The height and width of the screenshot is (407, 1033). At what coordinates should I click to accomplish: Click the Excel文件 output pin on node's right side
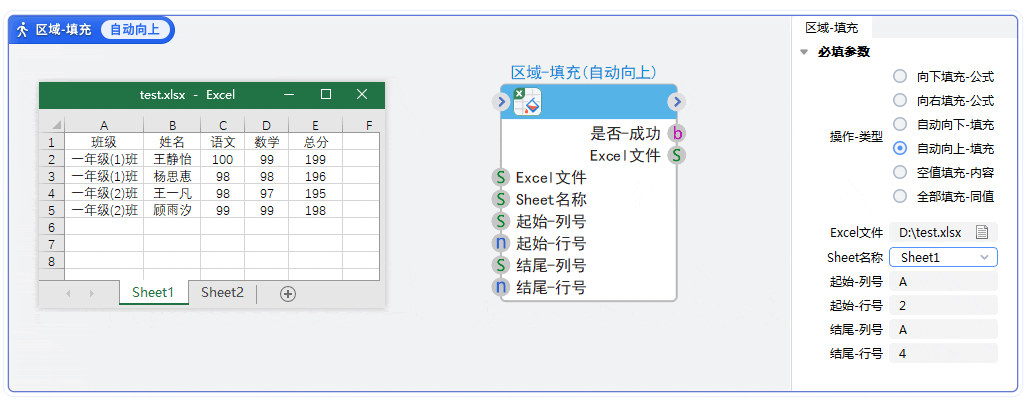pos(676,155)
